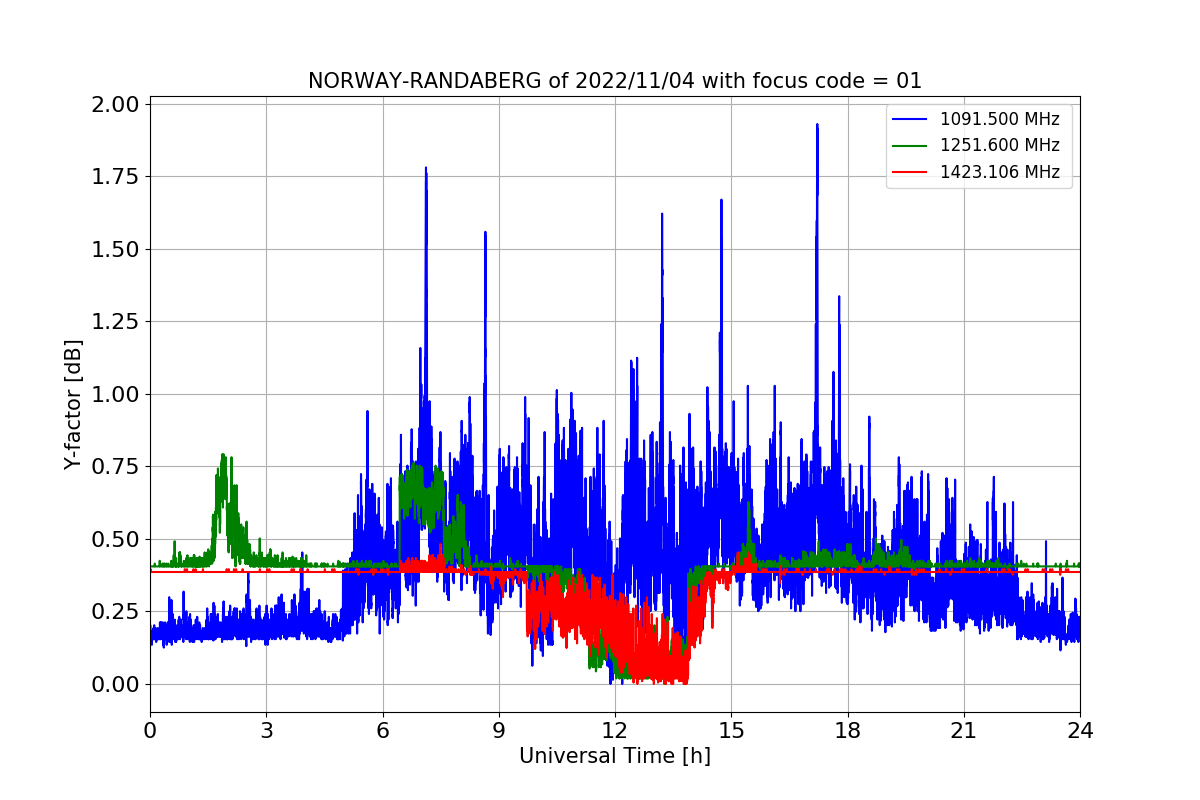Click the 0.50 y-axis tick label

117,540
